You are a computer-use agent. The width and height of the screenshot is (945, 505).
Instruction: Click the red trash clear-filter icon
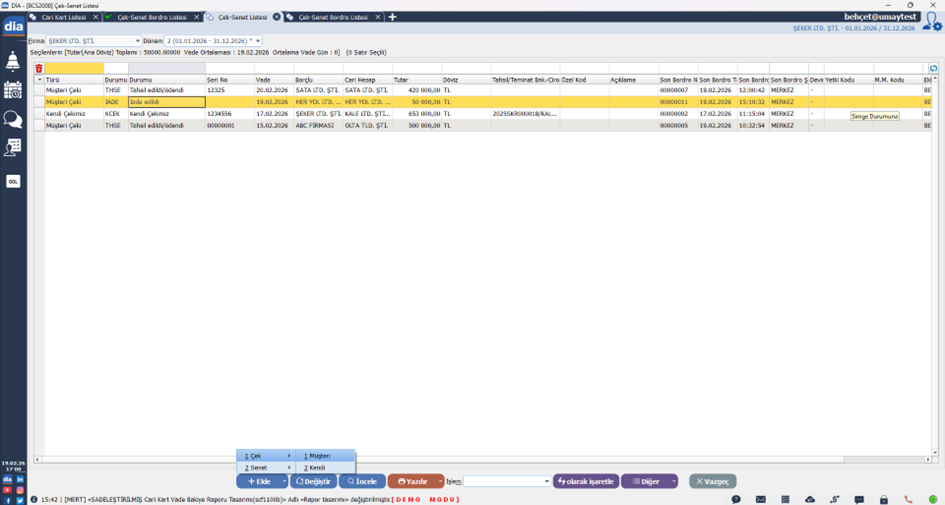pyautogui.click(x=39, y=69)
